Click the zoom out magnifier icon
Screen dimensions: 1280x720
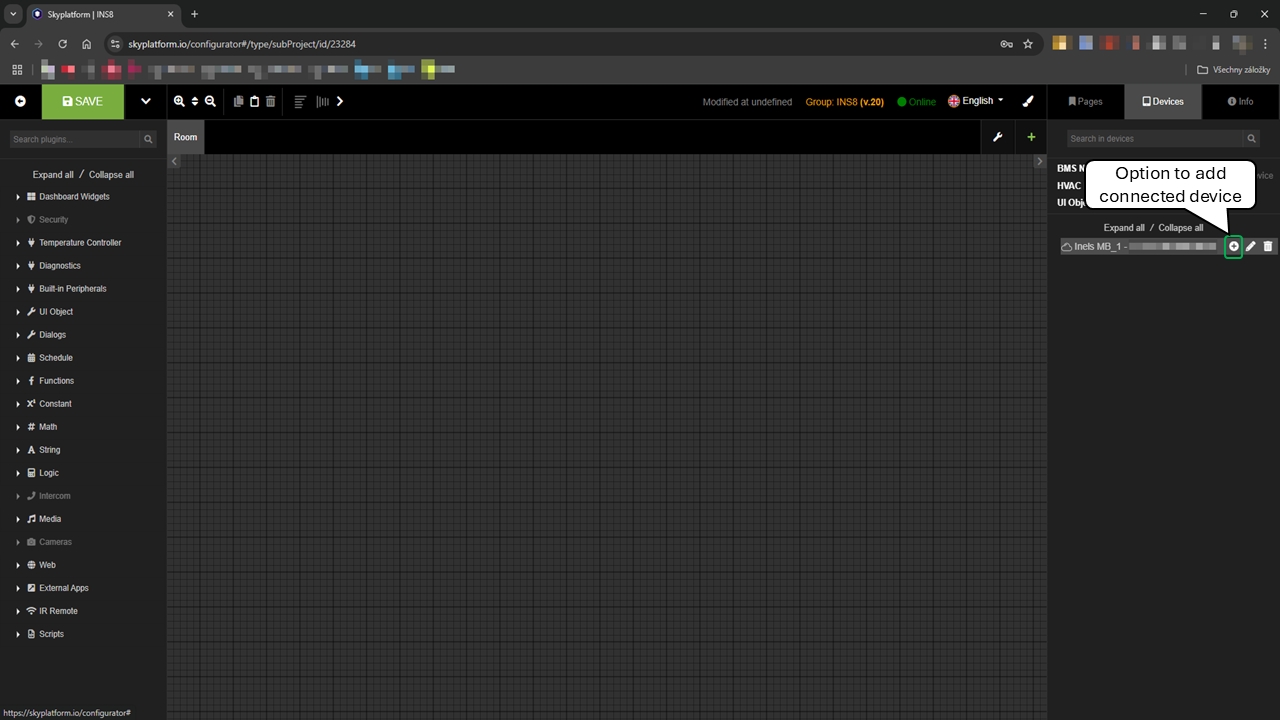pyautogui.click(x=210, y=101)
